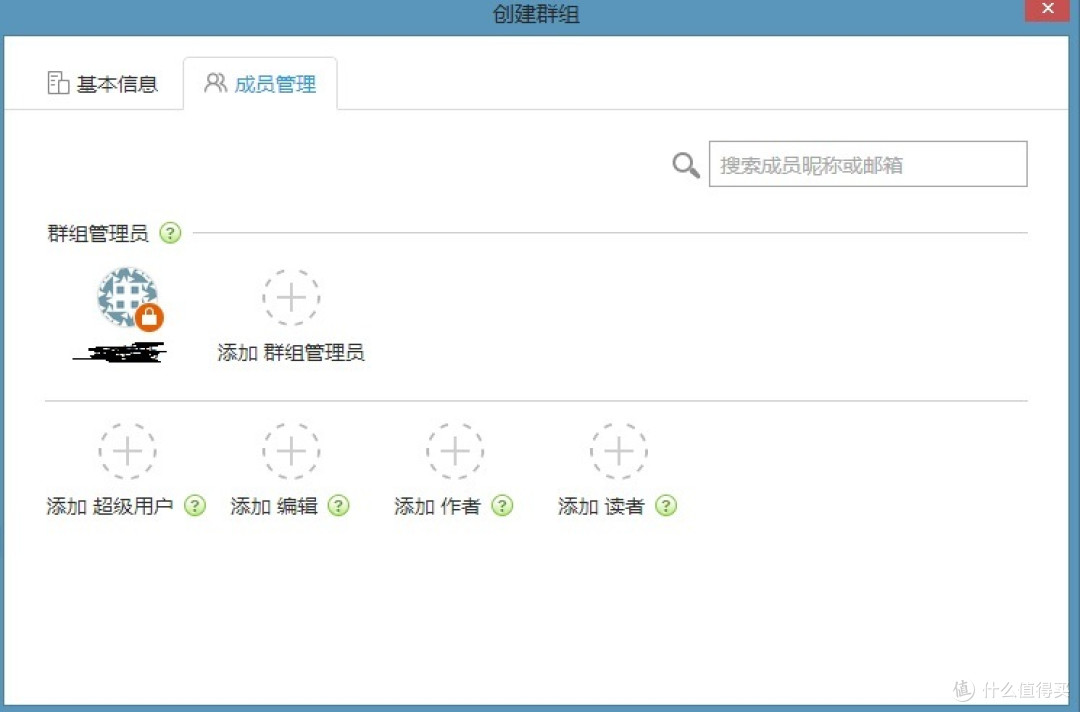1080x712 pixels.
Task: Click plus circle above 添加 超级用户
Action: tap(127, 452)
